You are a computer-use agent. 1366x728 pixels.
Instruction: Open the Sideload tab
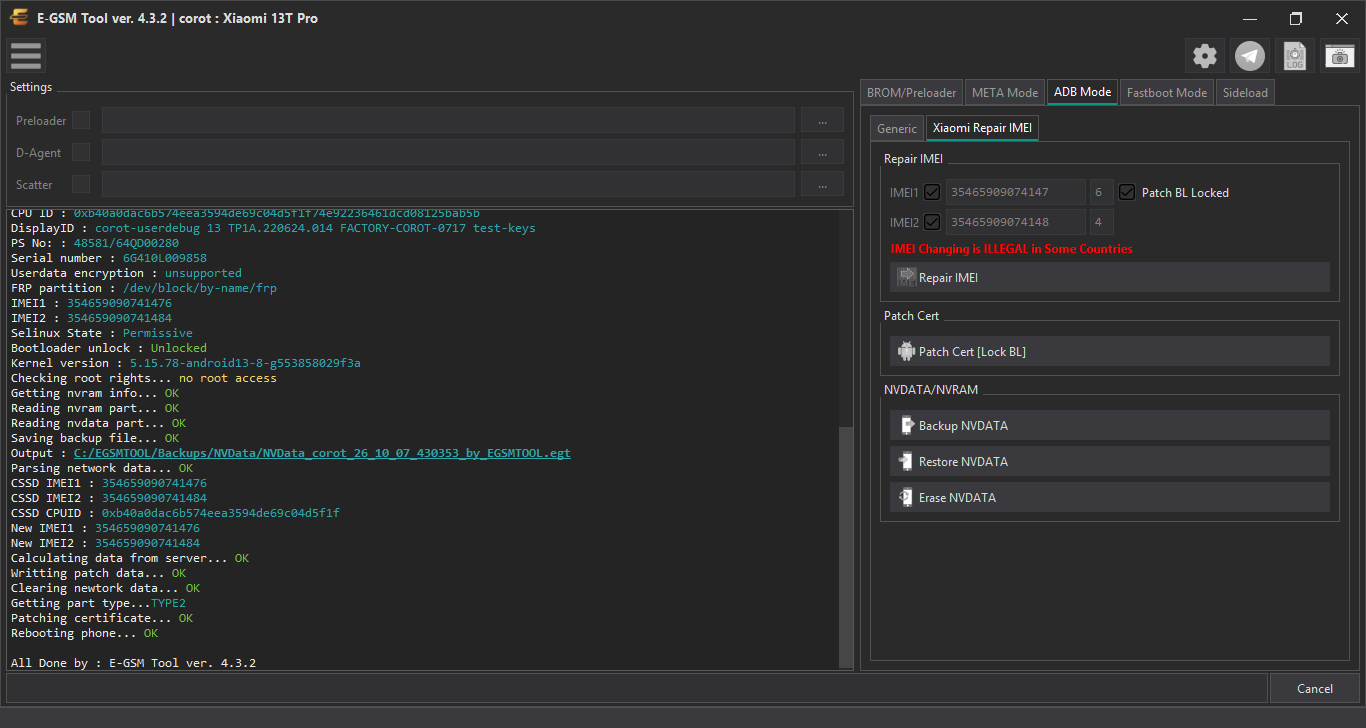click(1245, 93)
